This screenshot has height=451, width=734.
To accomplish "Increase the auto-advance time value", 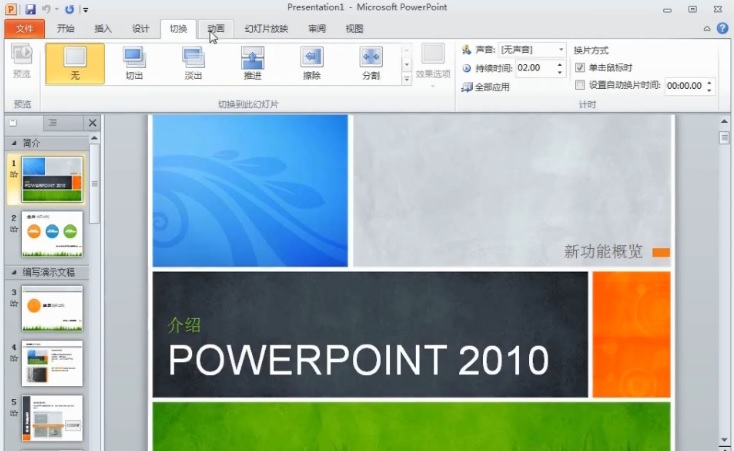I will (709, 82).
